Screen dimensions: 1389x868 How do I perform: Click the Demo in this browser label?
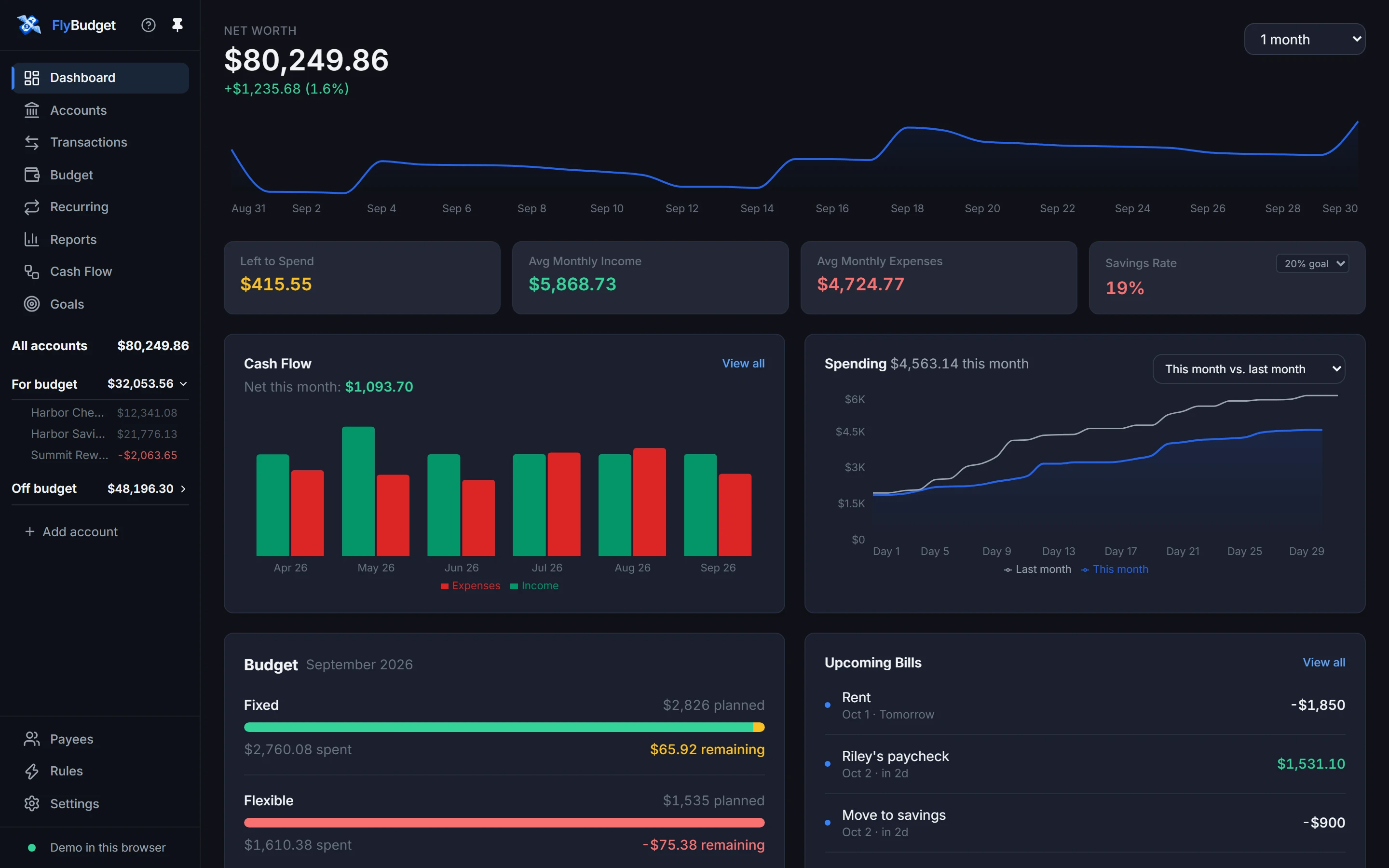pyautogui.click(x=108, y=847)
